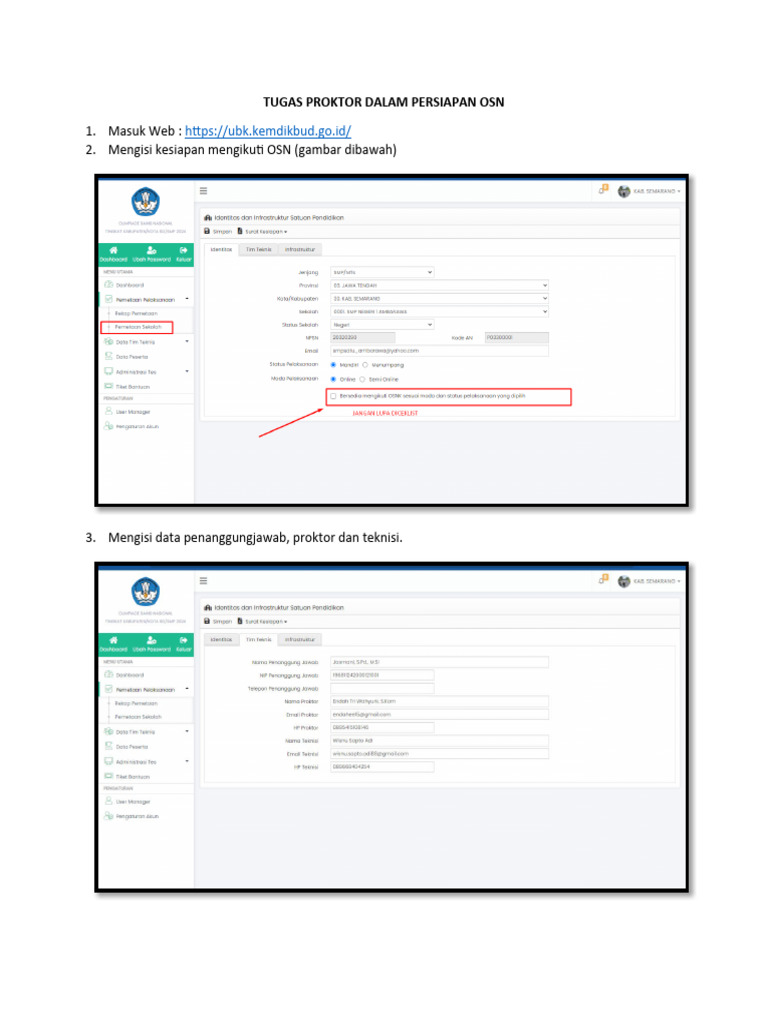Click the green Dashboard home icon in step 2 screenshot
Screen dimensions: 768x1024
click(x=114, y=250)
